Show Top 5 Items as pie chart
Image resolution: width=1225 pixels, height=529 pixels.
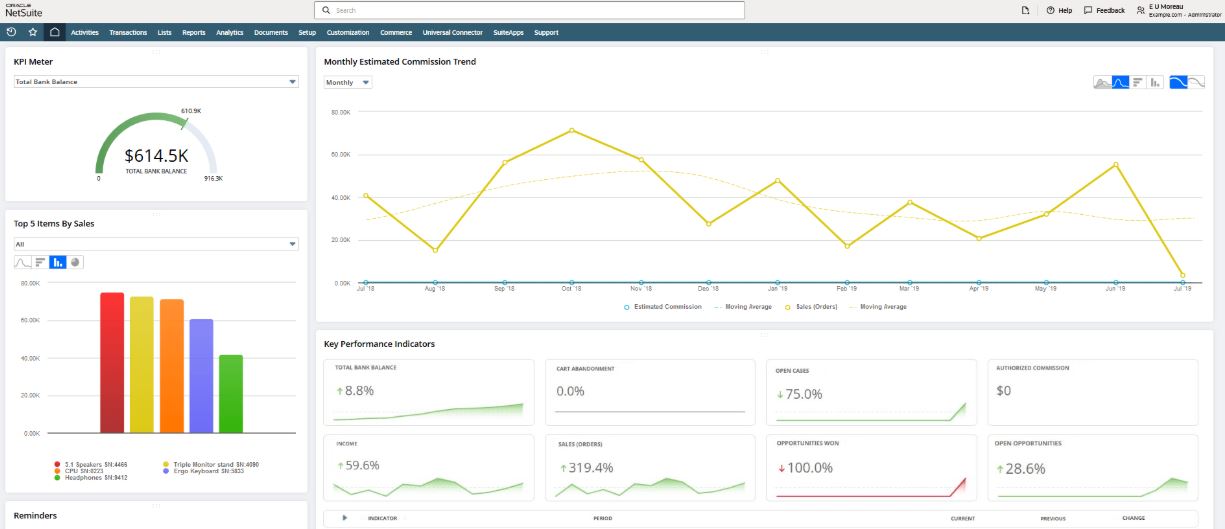(76, 262)
